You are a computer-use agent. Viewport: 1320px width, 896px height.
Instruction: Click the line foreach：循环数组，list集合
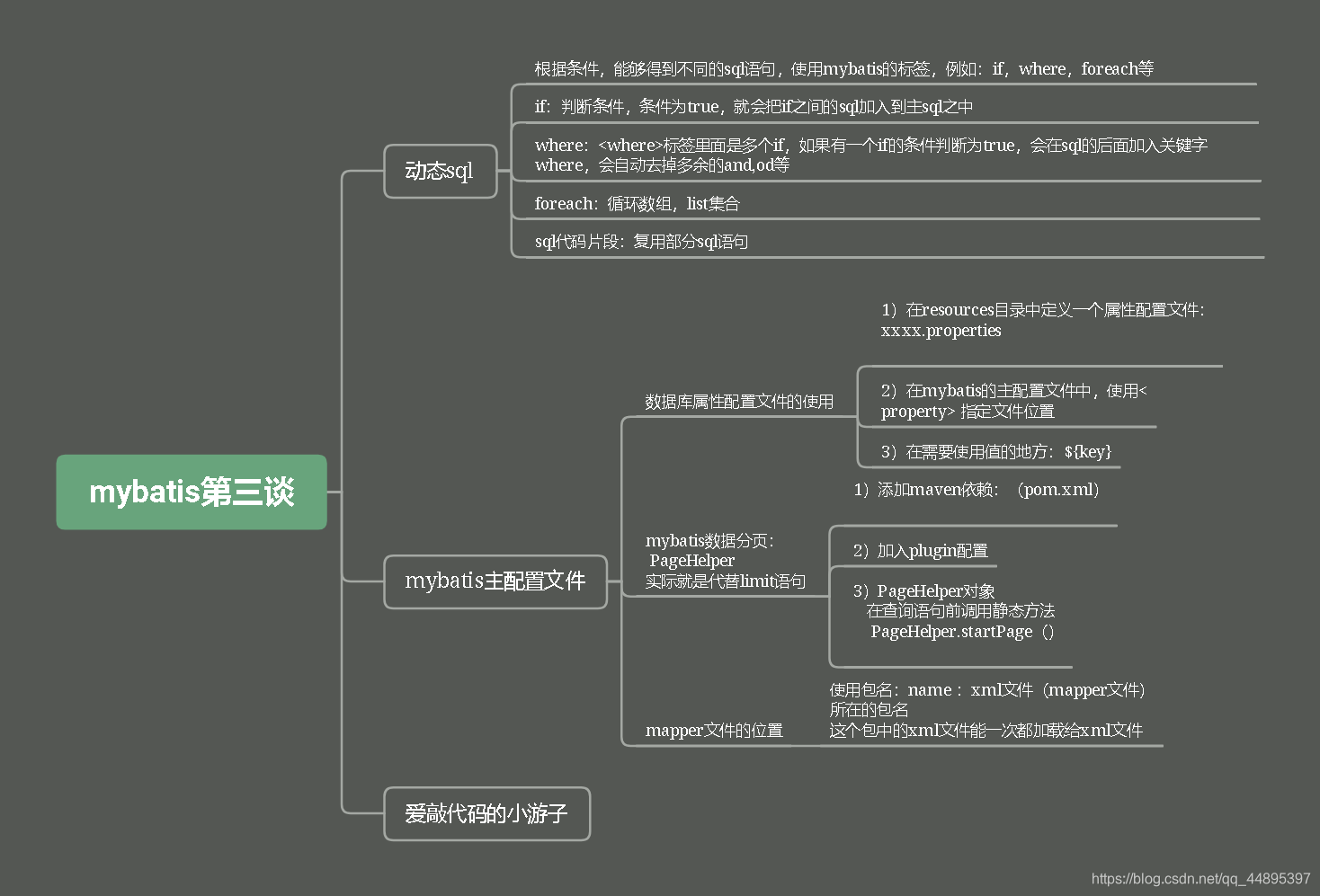coord(637,204)
